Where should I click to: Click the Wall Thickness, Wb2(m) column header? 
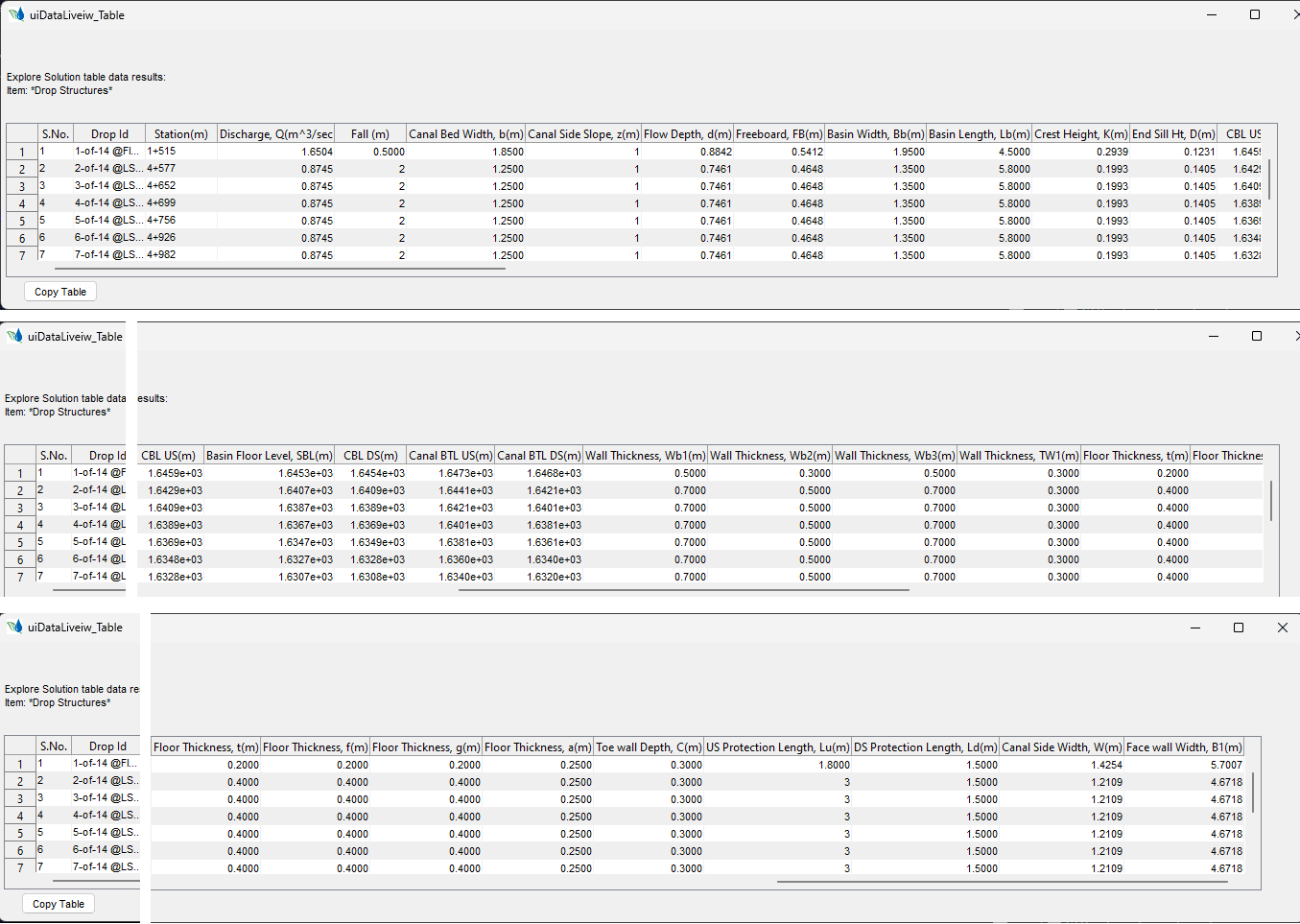pos(770,456)
